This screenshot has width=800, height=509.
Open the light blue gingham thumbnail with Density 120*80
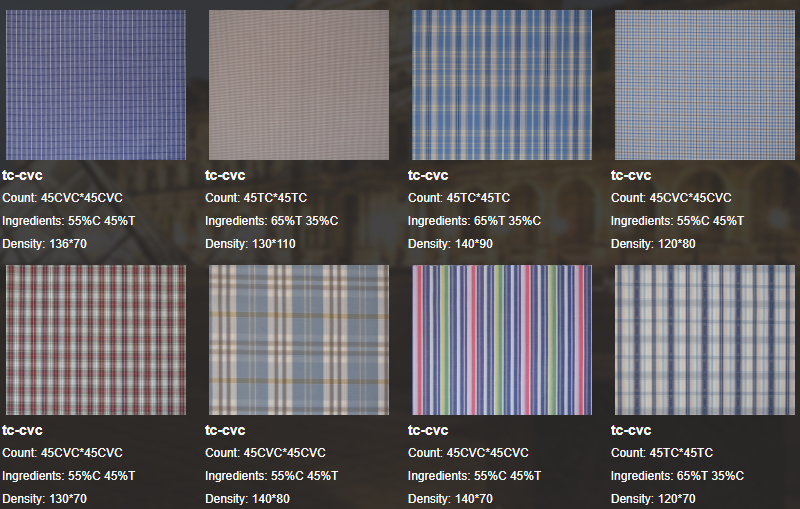pos(705,85)
